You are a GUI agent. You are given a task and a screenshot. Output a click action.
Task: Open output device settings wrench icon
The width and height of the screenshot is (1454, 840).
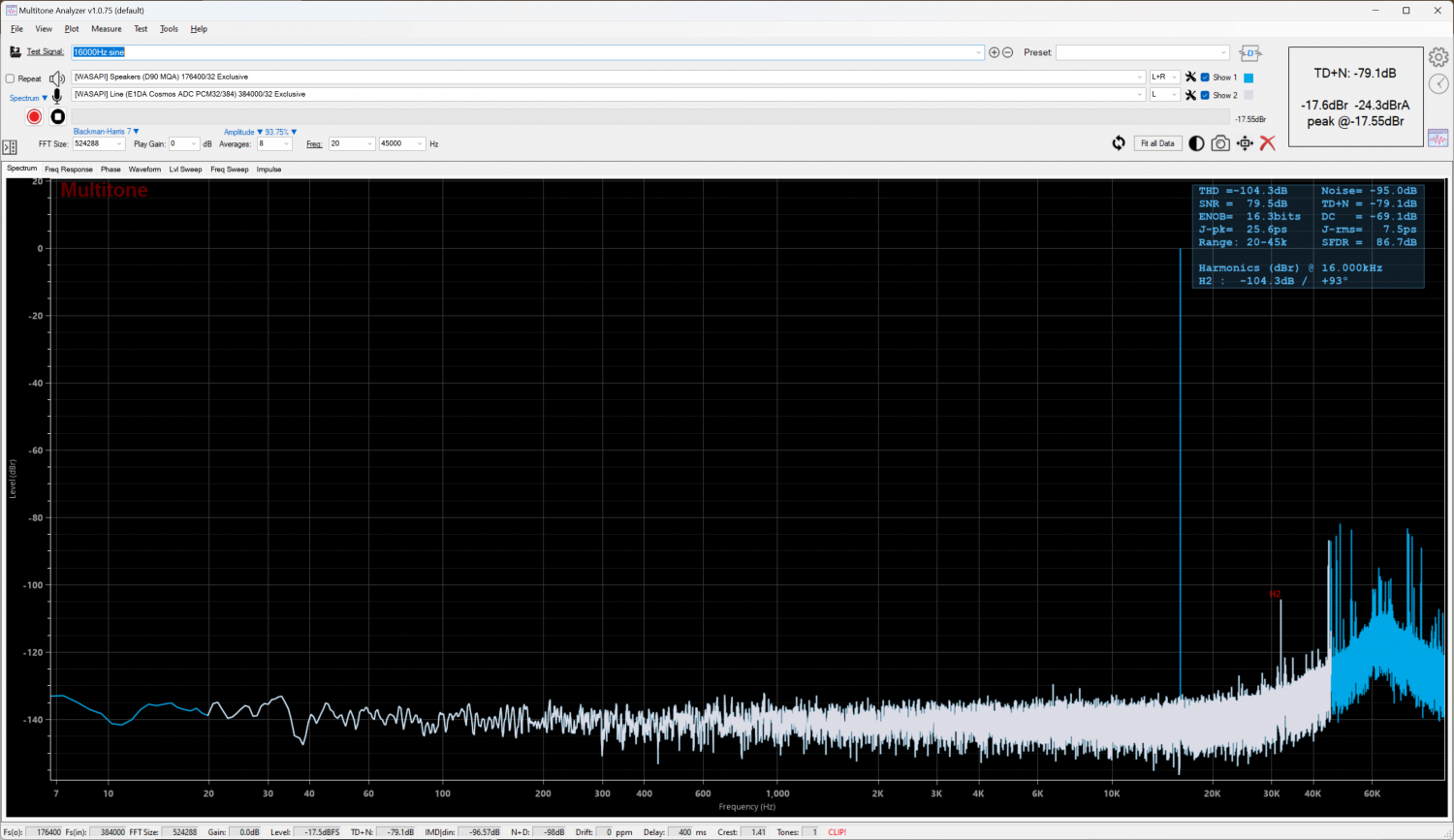tap(1190, 77)
